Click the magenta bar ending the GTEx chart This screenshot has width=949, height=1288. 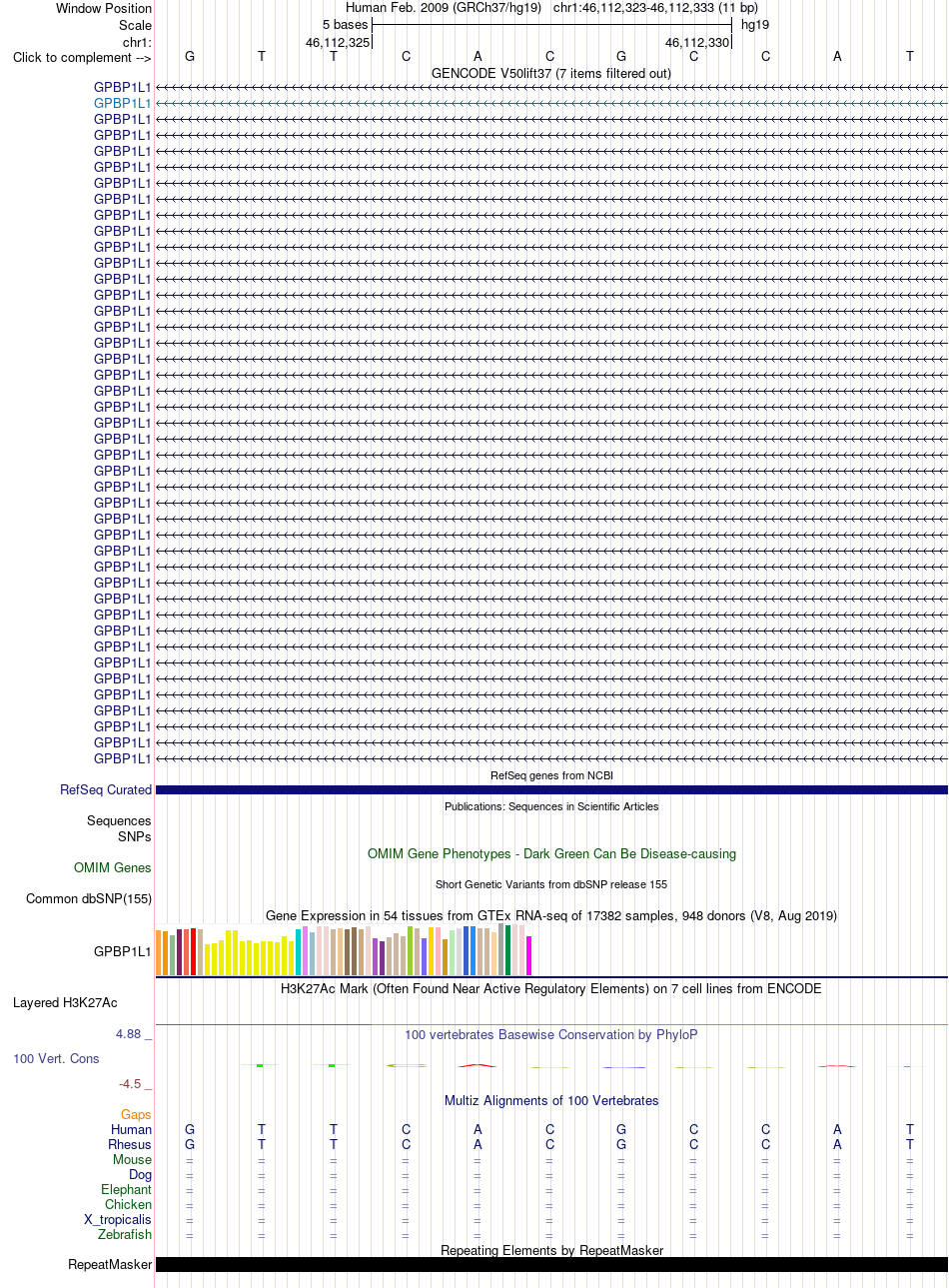point(529,955)
